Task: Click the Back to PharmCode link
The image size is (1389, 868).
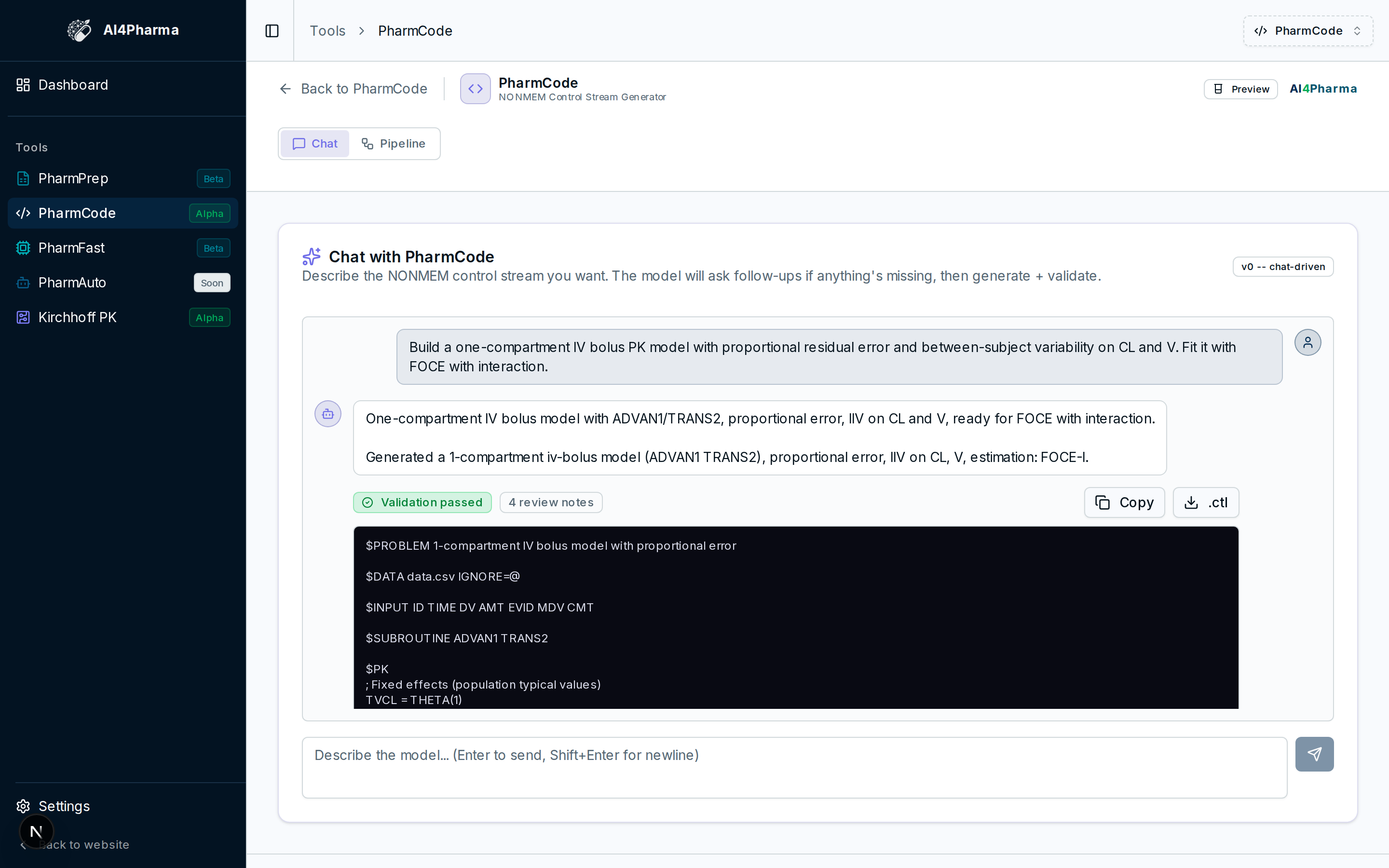Action: coord(353,88)
